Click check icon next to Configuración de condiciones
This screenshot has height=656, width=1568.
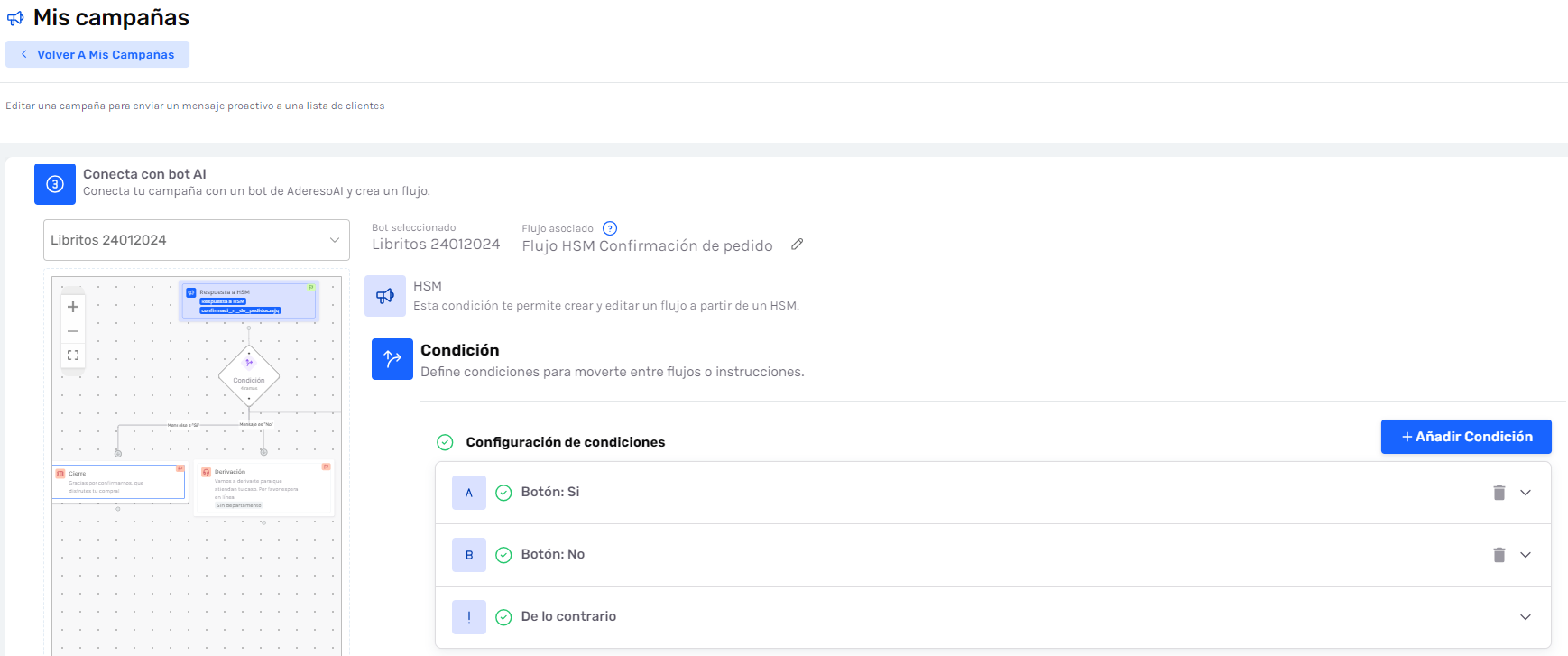click(445, 442)
